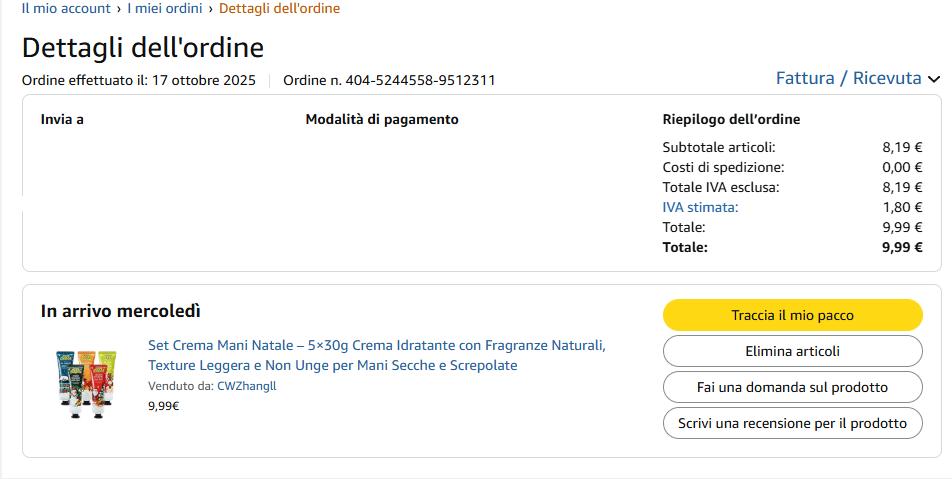
Task: Click the IVA stimata link
Action: pyautogui.click(x=700, y=207)
